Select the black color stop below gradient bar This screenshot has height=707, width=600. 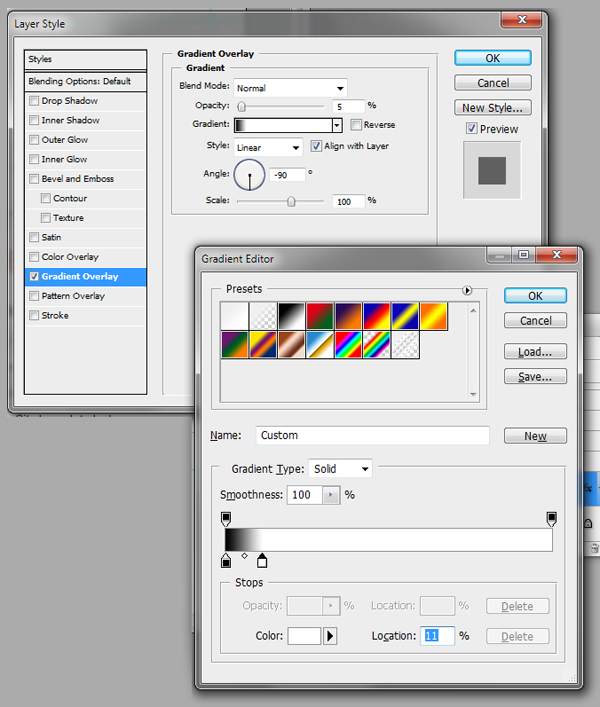pos(226,560)
